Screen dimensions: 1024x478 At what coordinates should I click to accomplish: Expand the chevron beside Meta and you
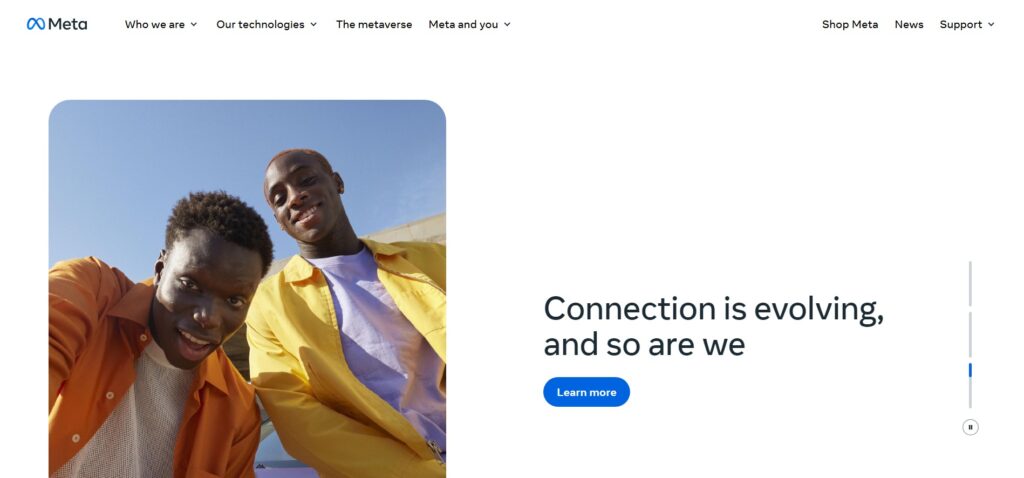click(507, 25)
